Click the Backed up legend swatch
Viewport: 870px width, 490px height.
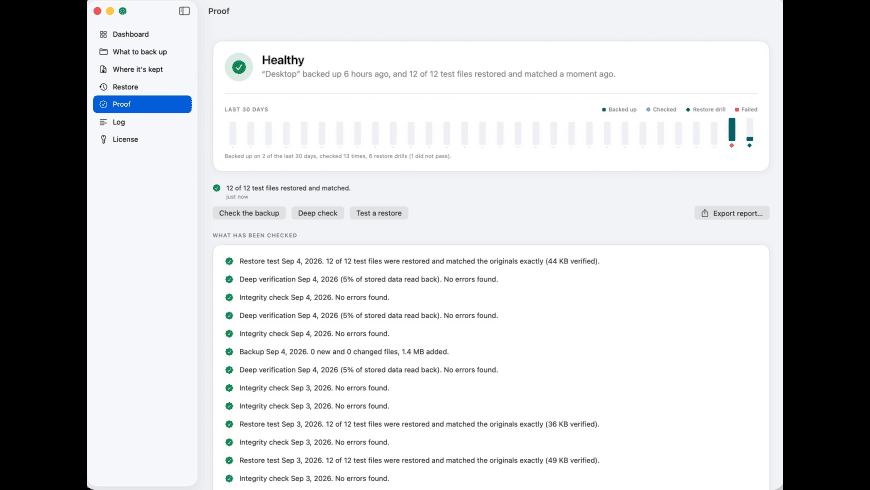coord(604,110)
